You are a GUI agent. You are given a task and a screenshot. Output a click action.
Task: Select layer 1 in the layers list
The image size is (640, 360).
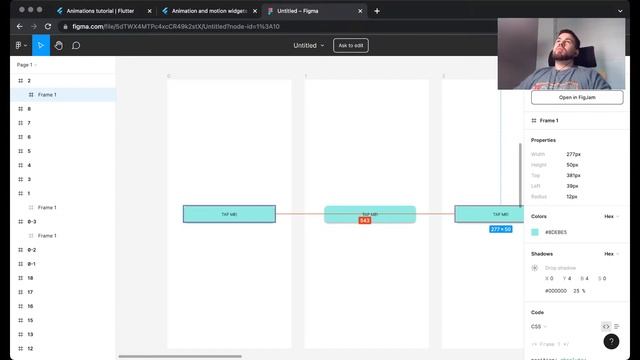(63, 193)
